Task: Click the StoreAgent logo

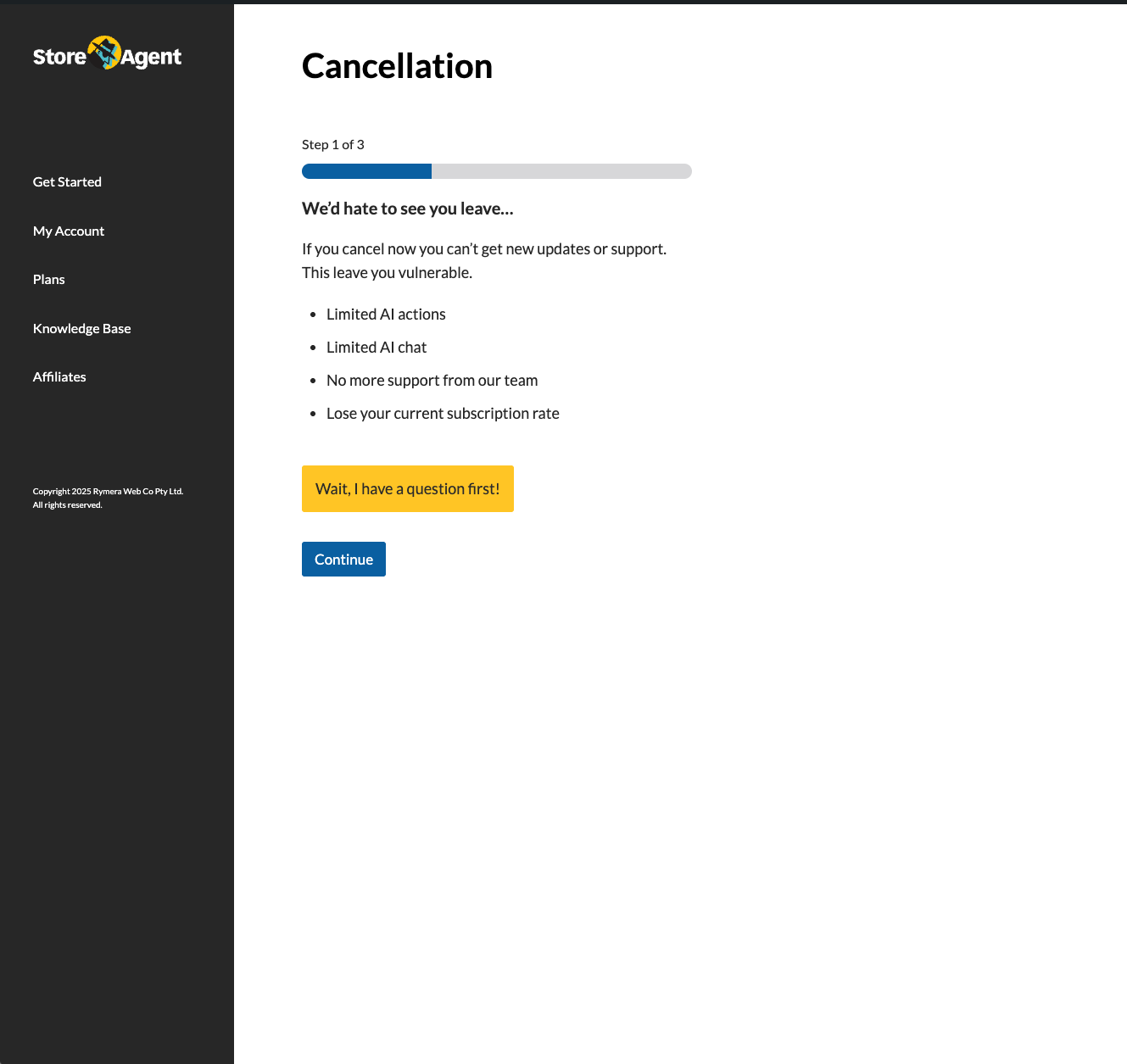Action: pos(107,53)
